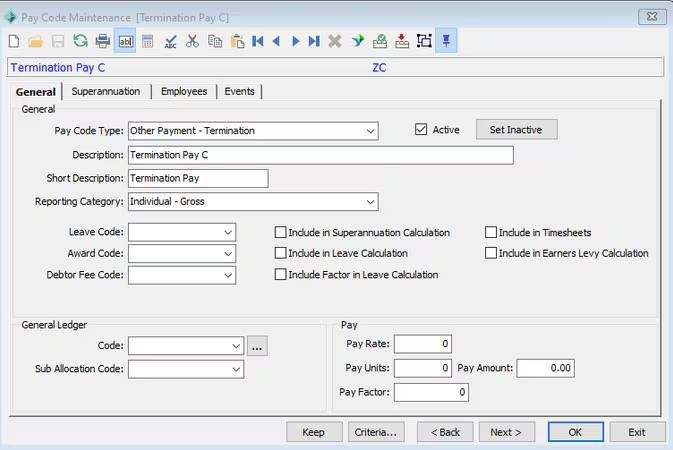The height and width of the screenshot is (450, 673).
Task: Uncheck the Active checkbox
Action: click(421, 130)
